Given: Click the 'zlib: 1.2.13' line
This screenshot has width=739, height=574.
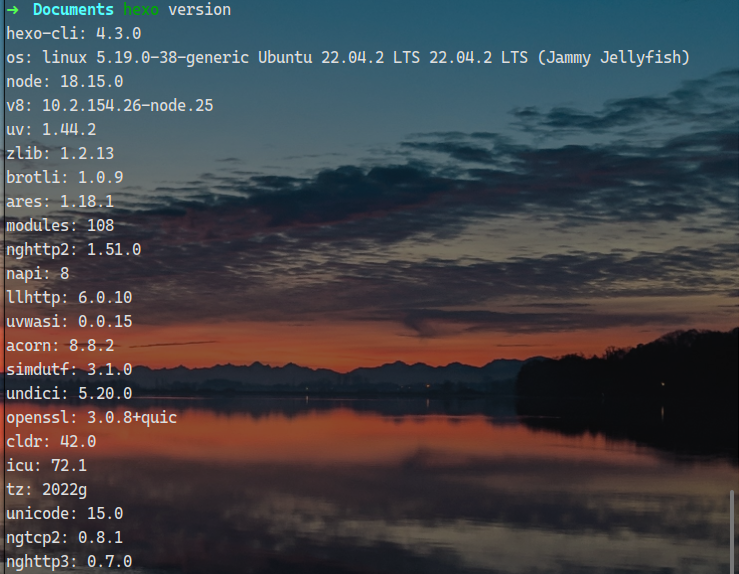Looking at the screenshot, I should tap(60, 153).
